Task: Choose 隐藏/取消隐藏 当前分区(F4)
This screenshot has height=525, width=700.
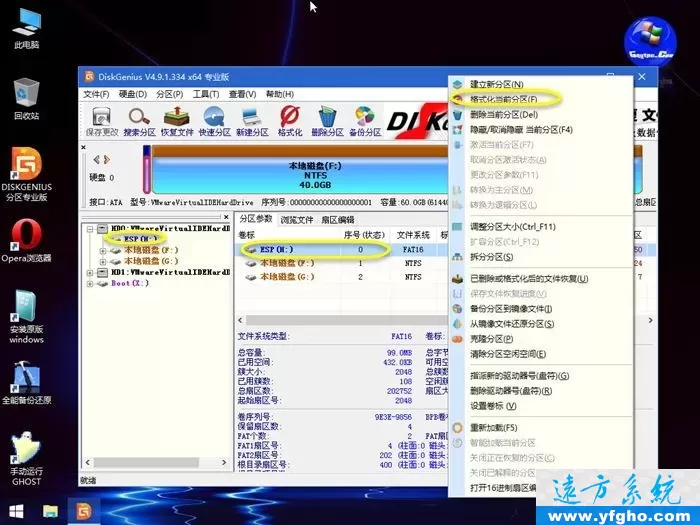Action: tap(541, 130)
